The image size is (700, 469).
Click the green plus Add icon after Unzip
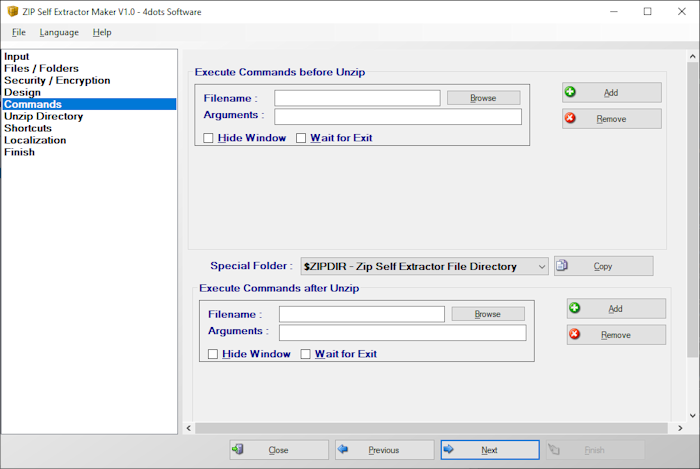tap(575, 309)
